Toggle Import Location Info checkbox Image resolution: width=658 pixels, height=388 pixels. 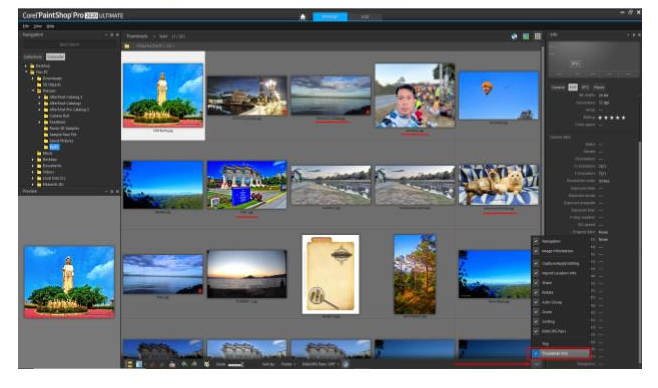coord(536,273)
